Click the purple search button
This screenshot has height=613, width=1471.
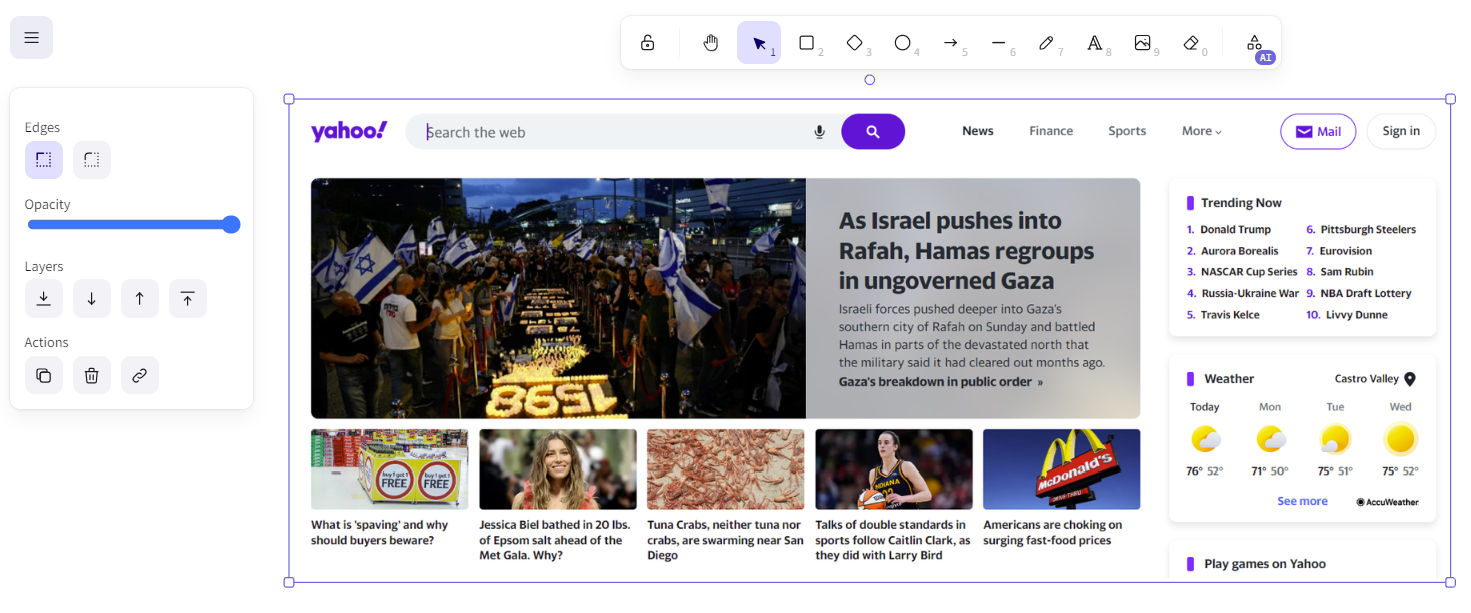873,132
